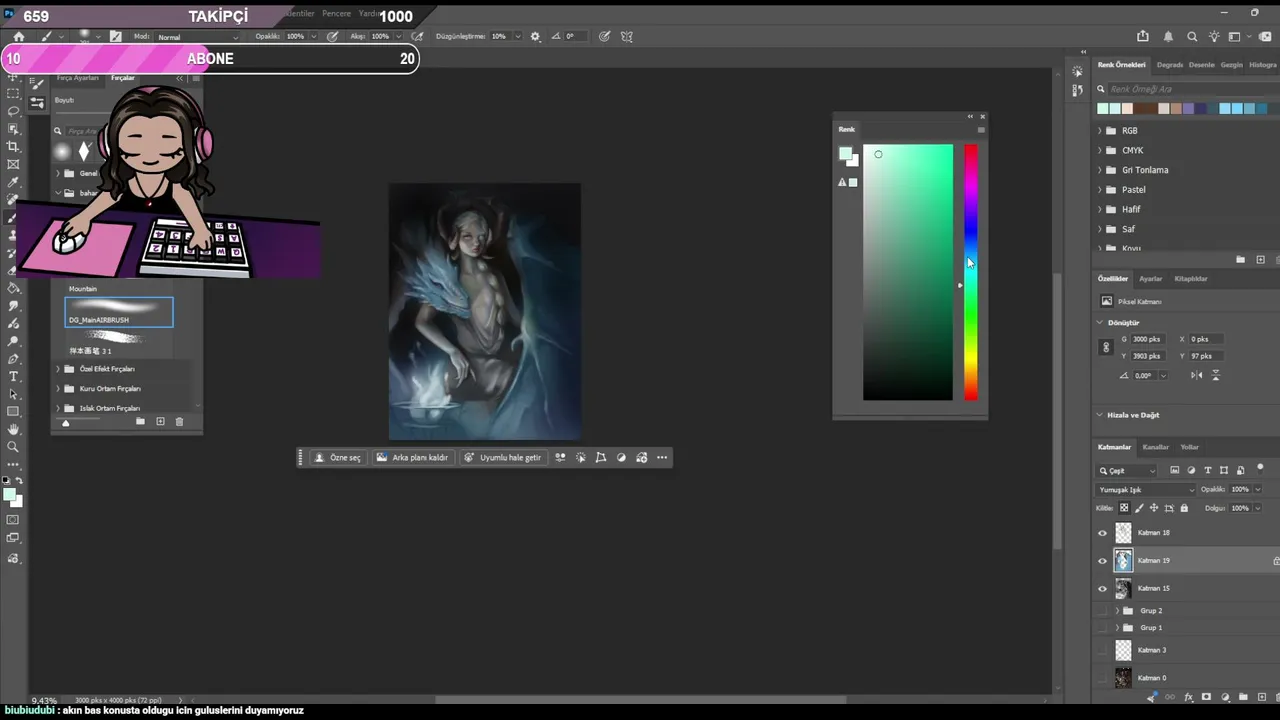The width and height of the screenshot is (1280, 720).
Task: Open the brush Mod dropdown set to Normal
Action: [x=197, y=37]
